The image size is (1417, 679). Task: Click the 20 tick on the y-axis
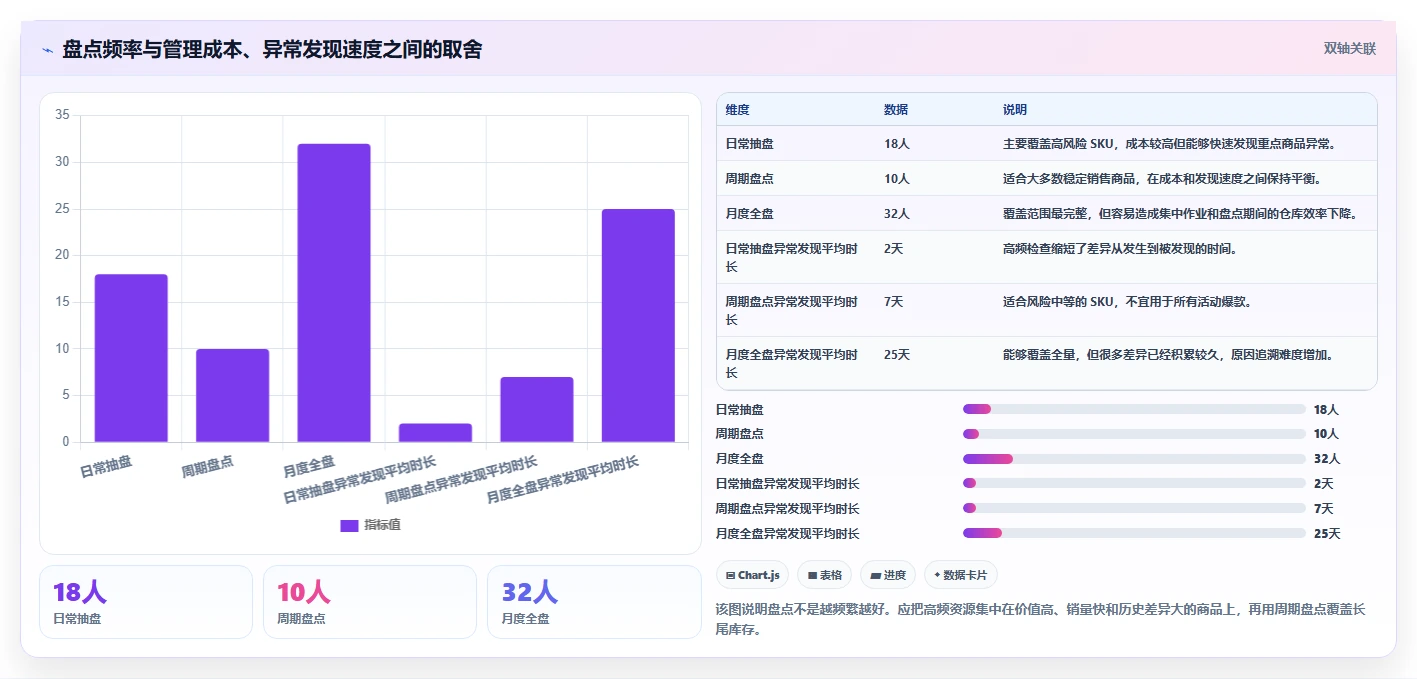coord(62,255)
